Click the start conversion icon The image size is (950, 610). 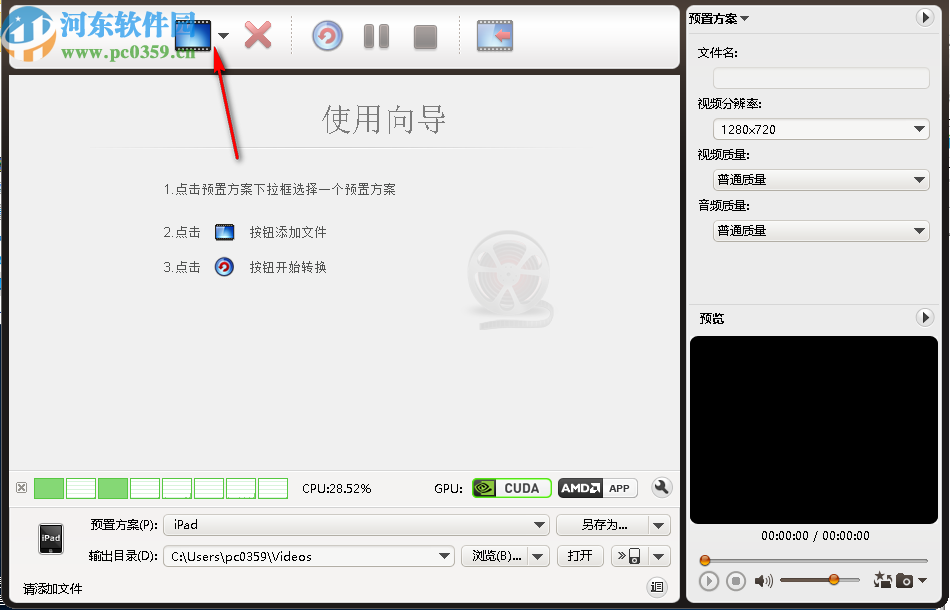pos(327,35)
